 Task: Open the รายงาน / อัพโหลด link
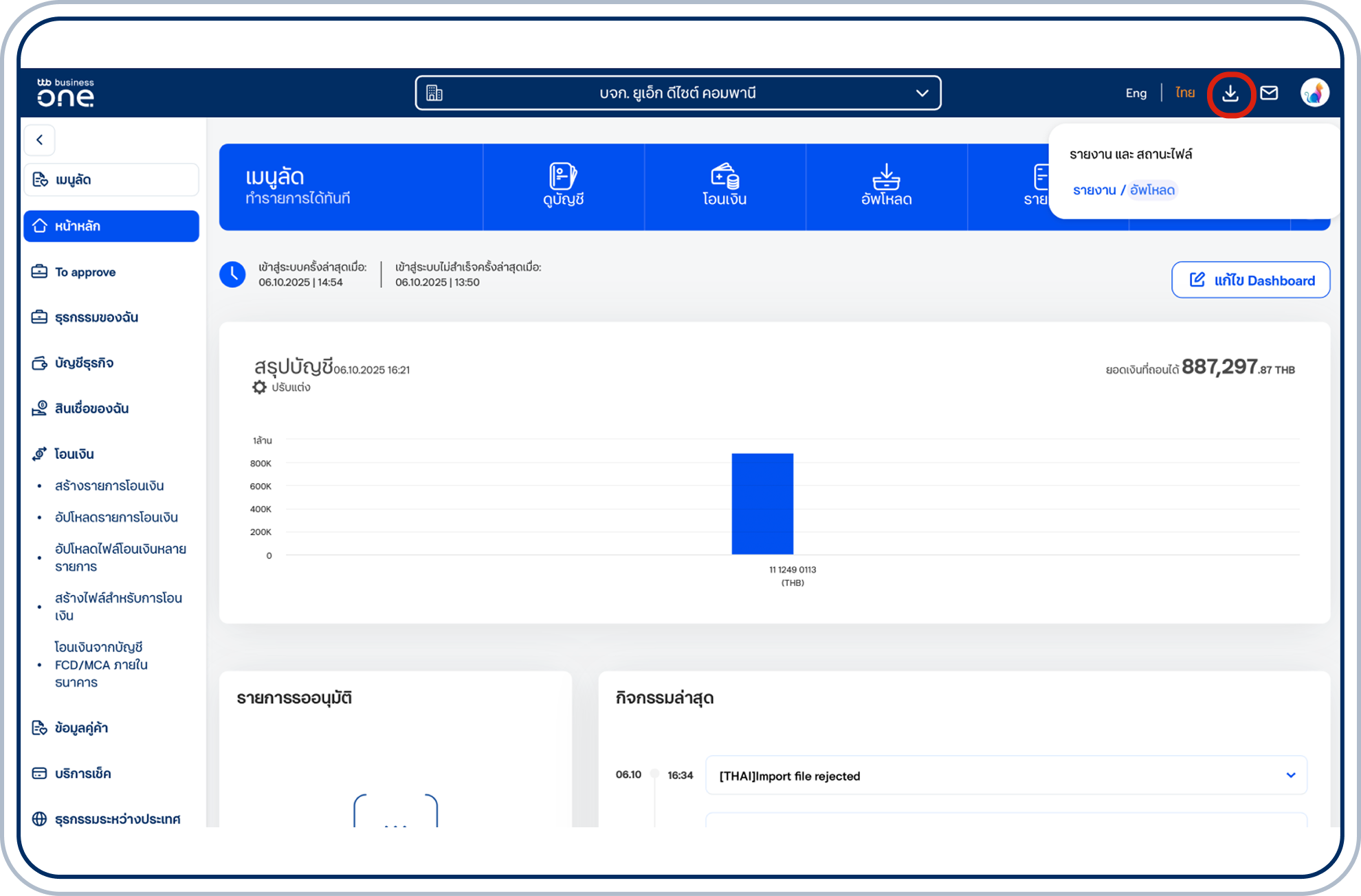1123,190
